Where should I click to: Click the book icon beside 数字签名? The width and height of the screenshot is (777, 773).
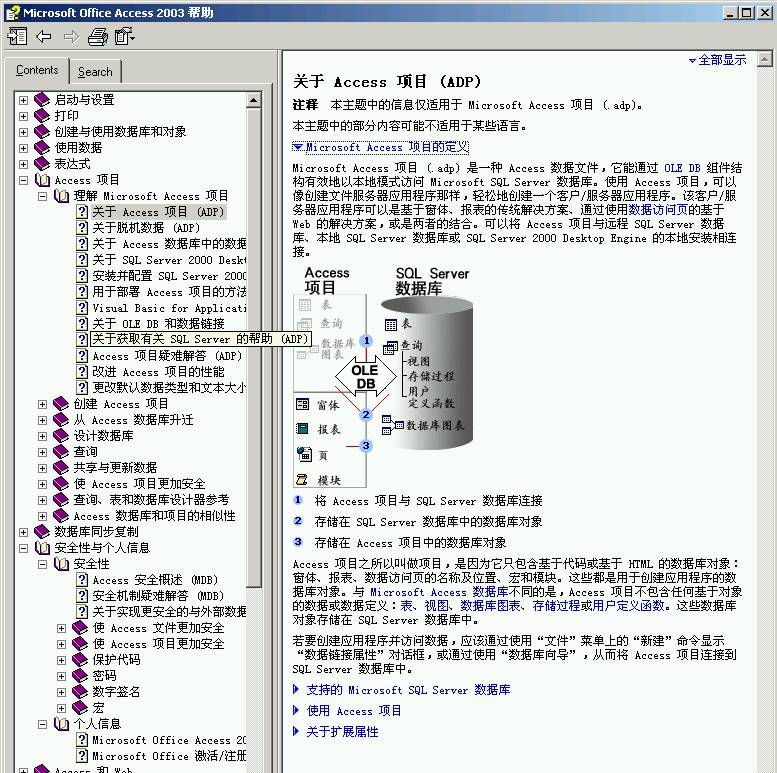(x=80, y=691)
